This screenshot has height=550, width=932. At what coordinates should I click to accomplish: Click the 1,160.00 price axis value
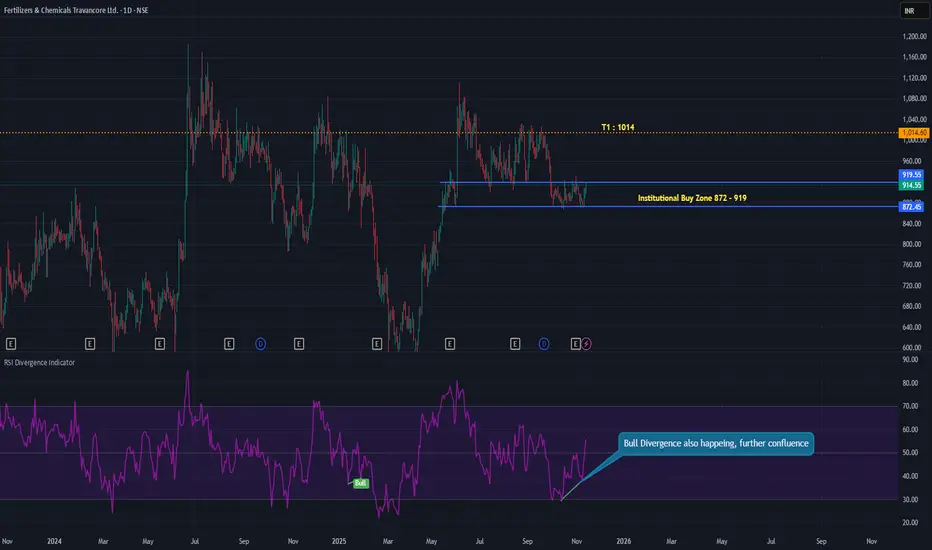coord(914,57)
